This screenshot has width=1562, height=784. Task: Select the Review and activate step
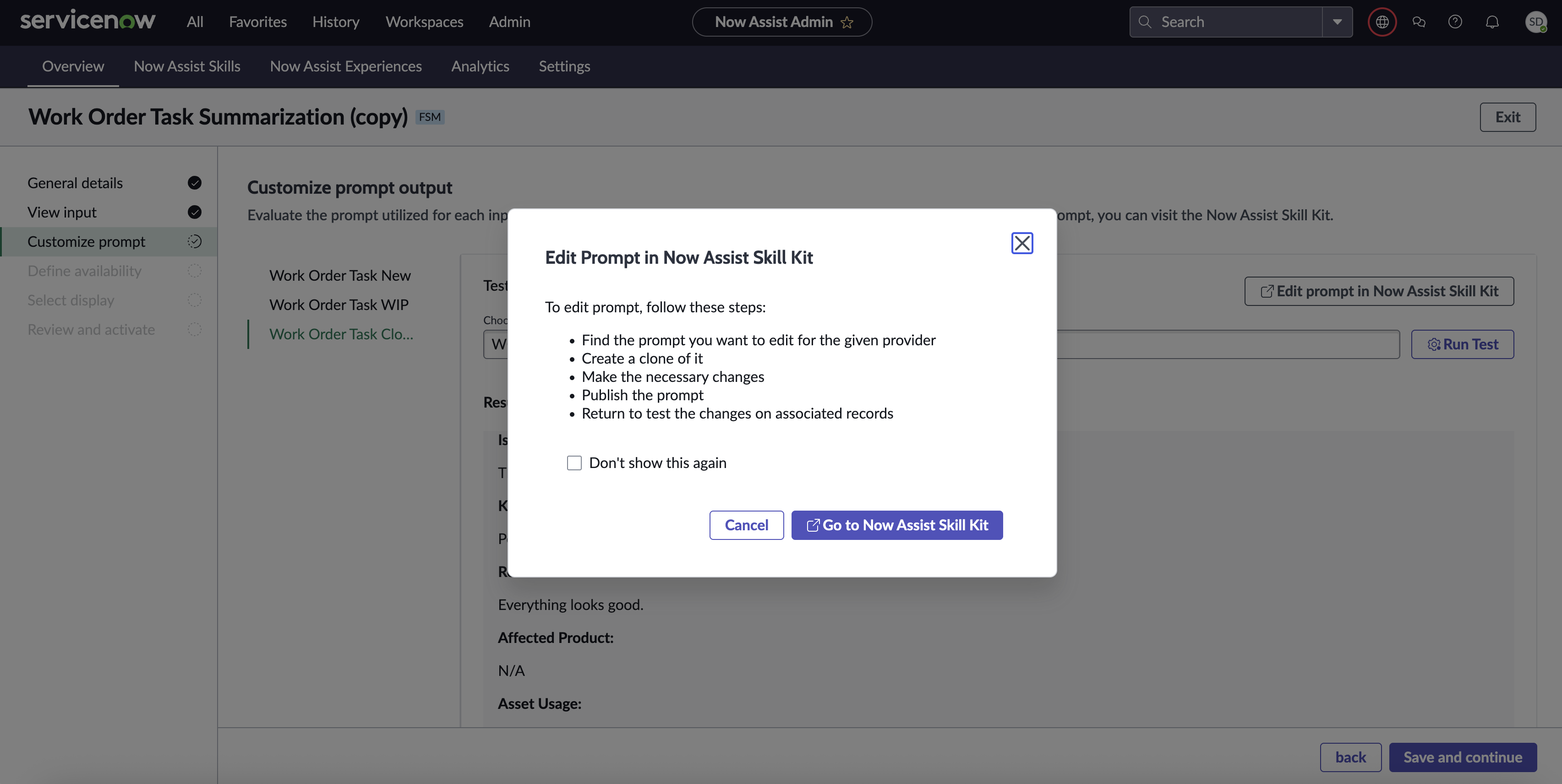109,329
